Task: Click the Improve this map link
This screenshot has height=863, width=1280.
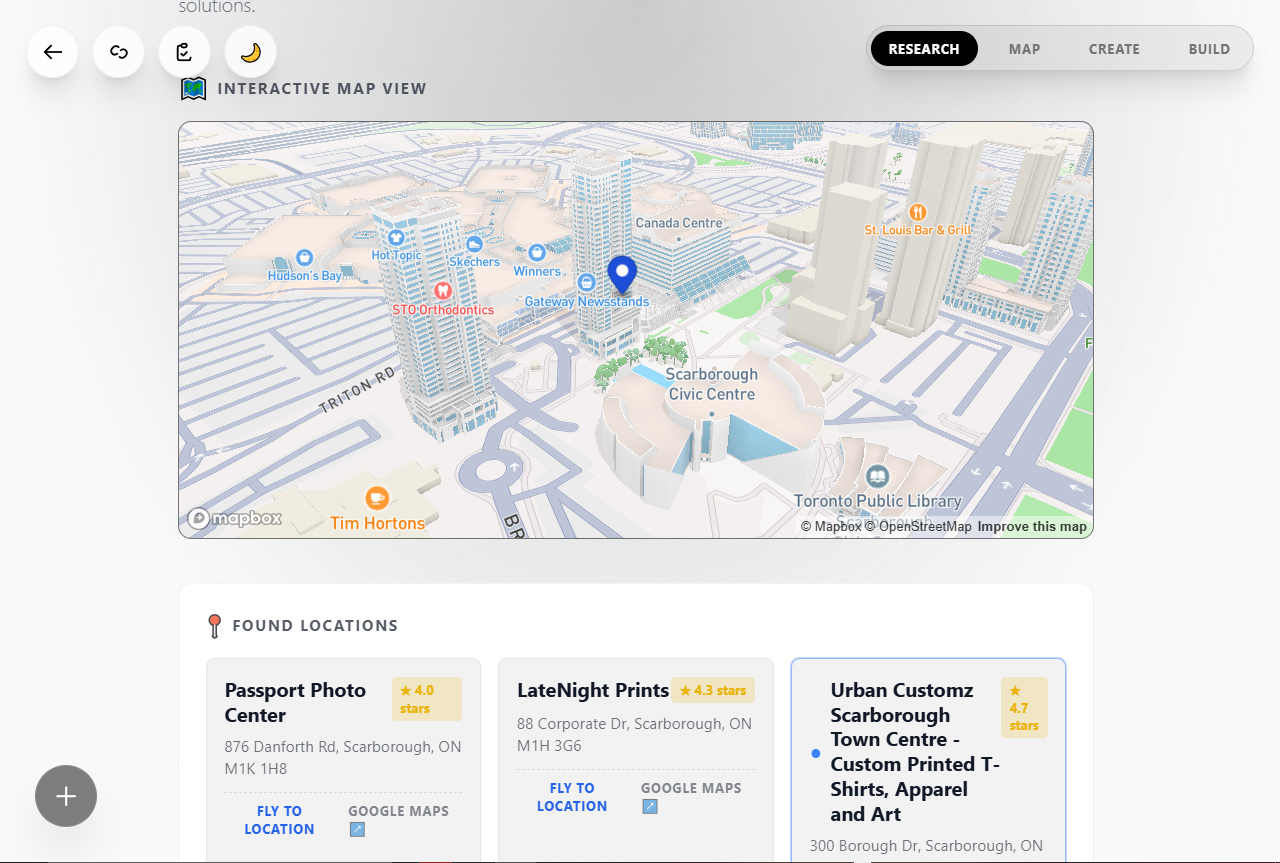Action: [x=1032, y=527]
